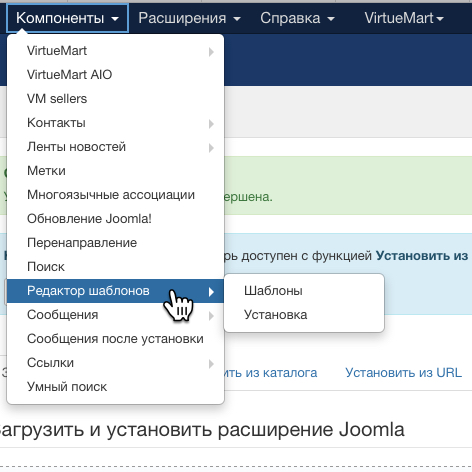
Task: Open the VirtueMart top menu
Action: [x=404, y=18]
